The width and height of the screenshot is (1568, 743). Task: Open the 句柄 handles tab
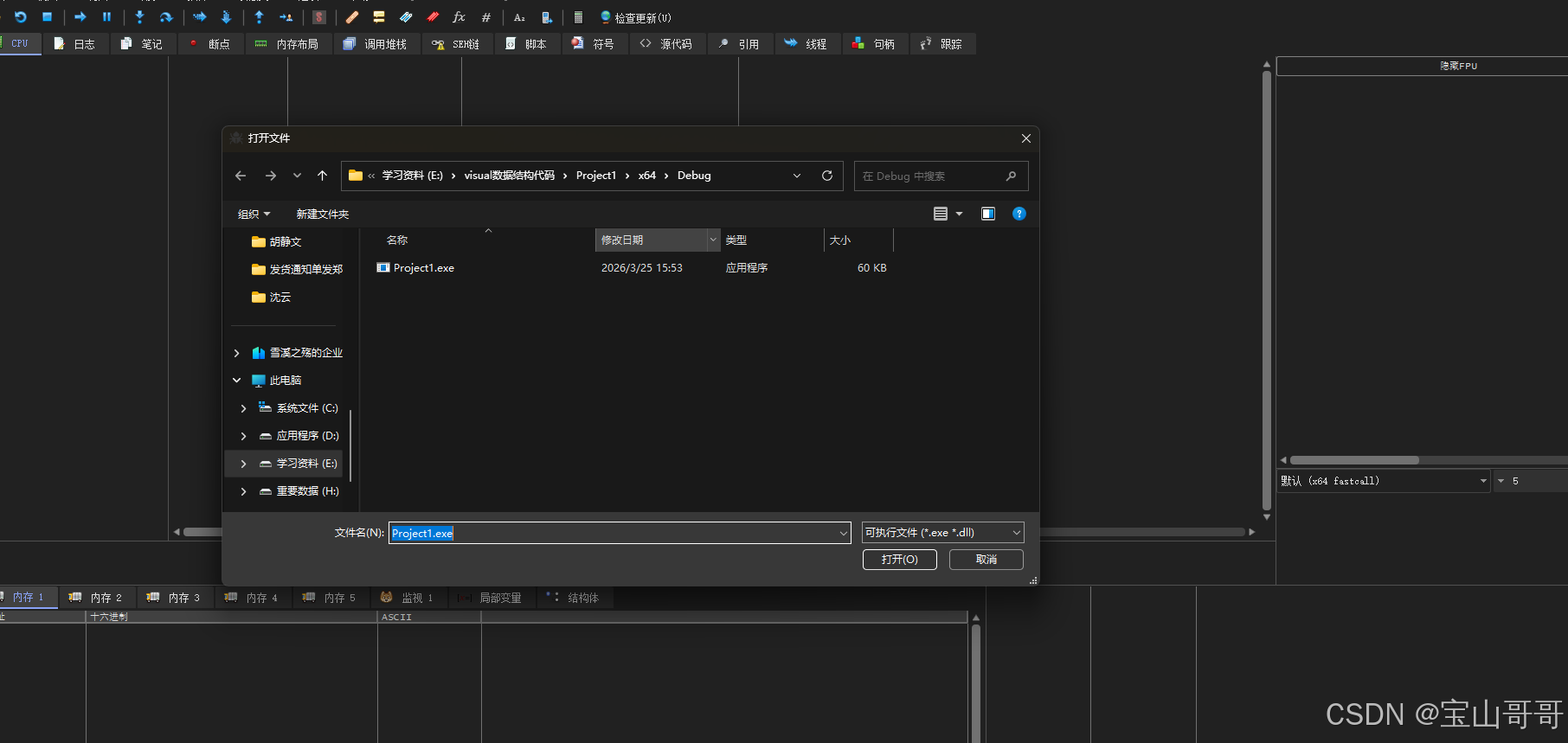(x=875, y=43)
